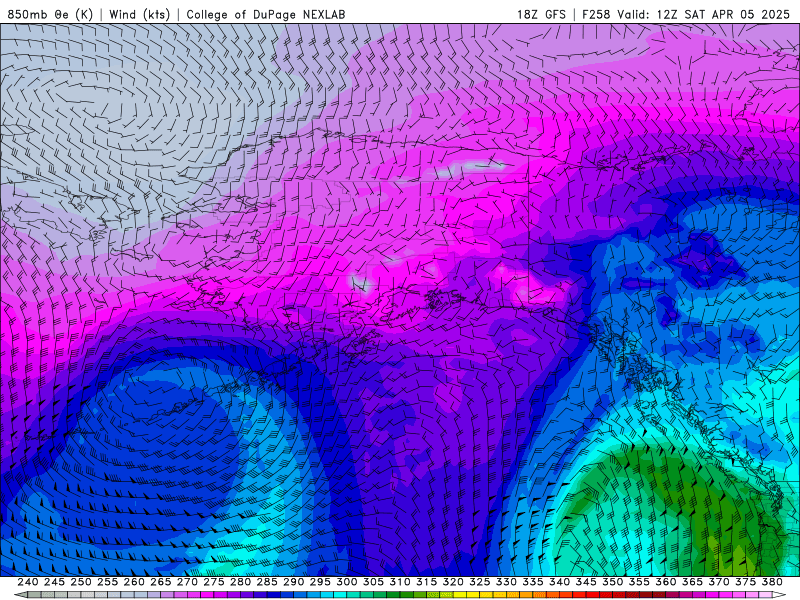
Task: Click the 370 value on the color scale
Action: 719,582
